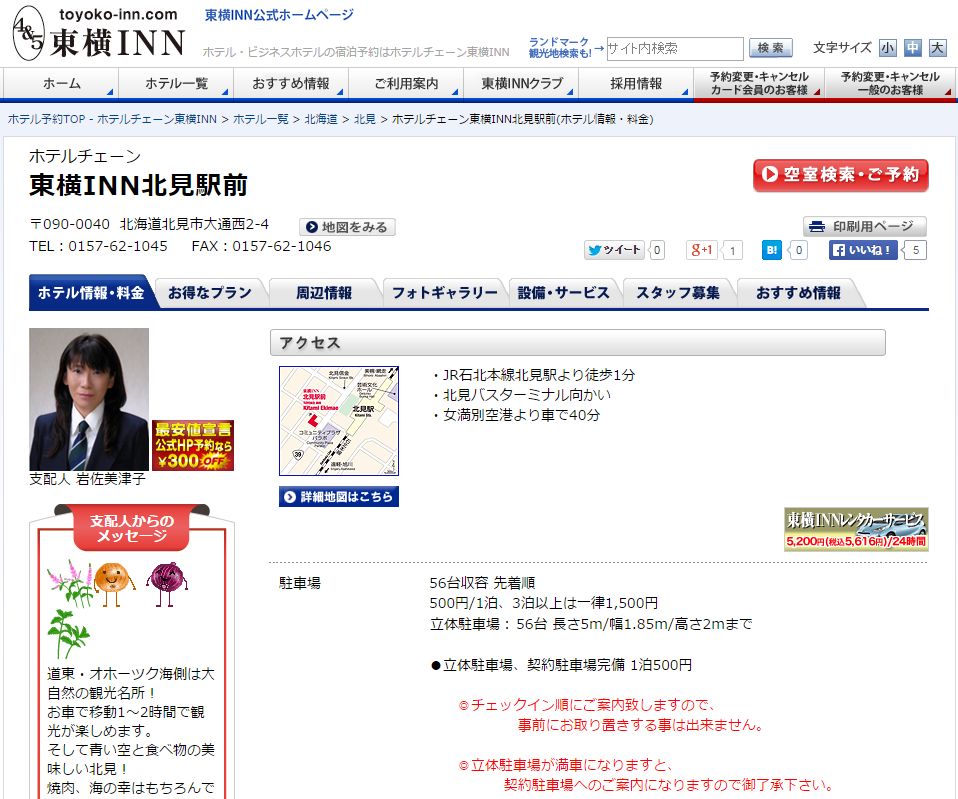Switch to the フォトギャラリー tab
Screen dimensions: 958x799
[445, 293]
